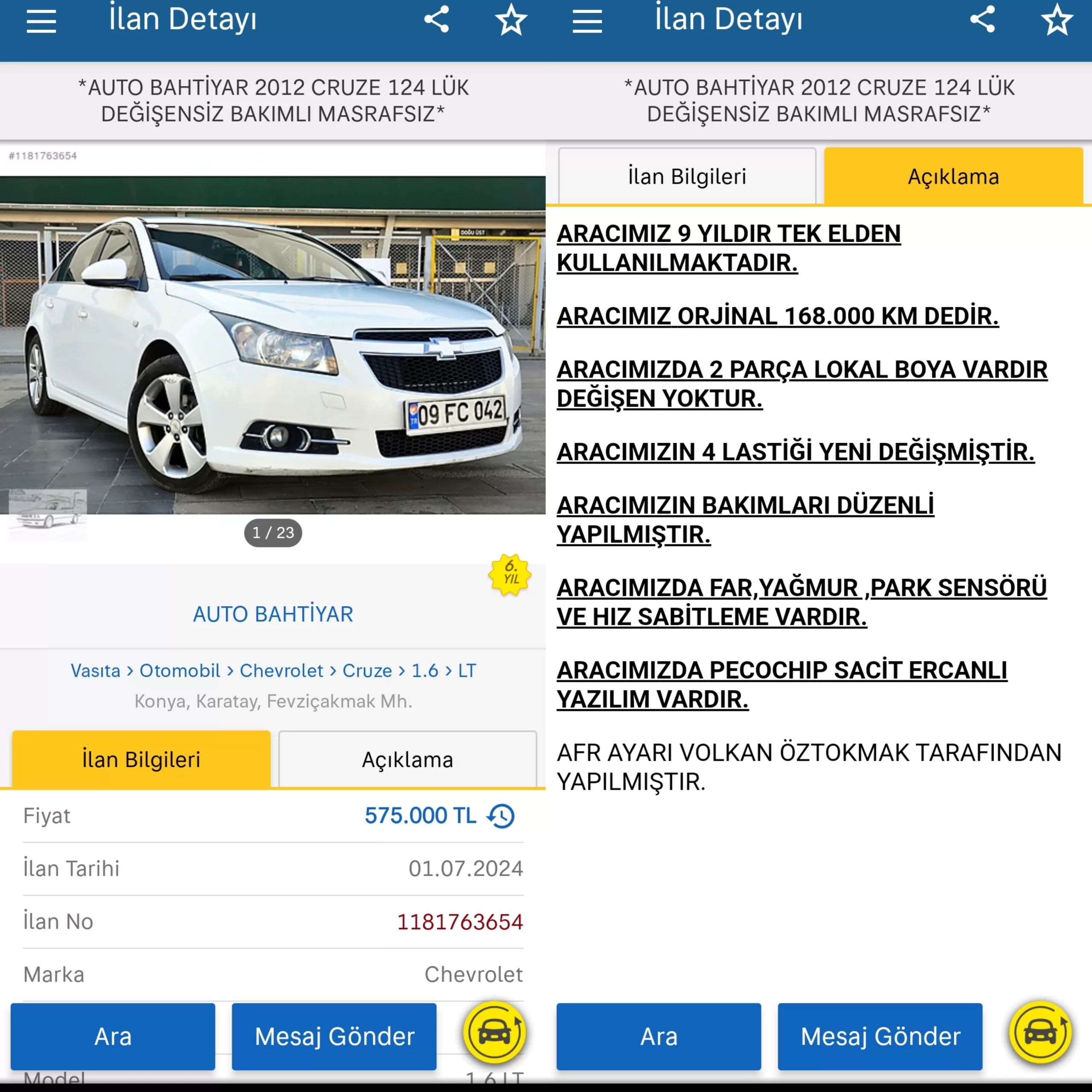Image resolution: width=1092 pixels, height=1092 pixels.
Task: Open the AUTO BAHTİYAR seller link
Action: pos(273,614)
